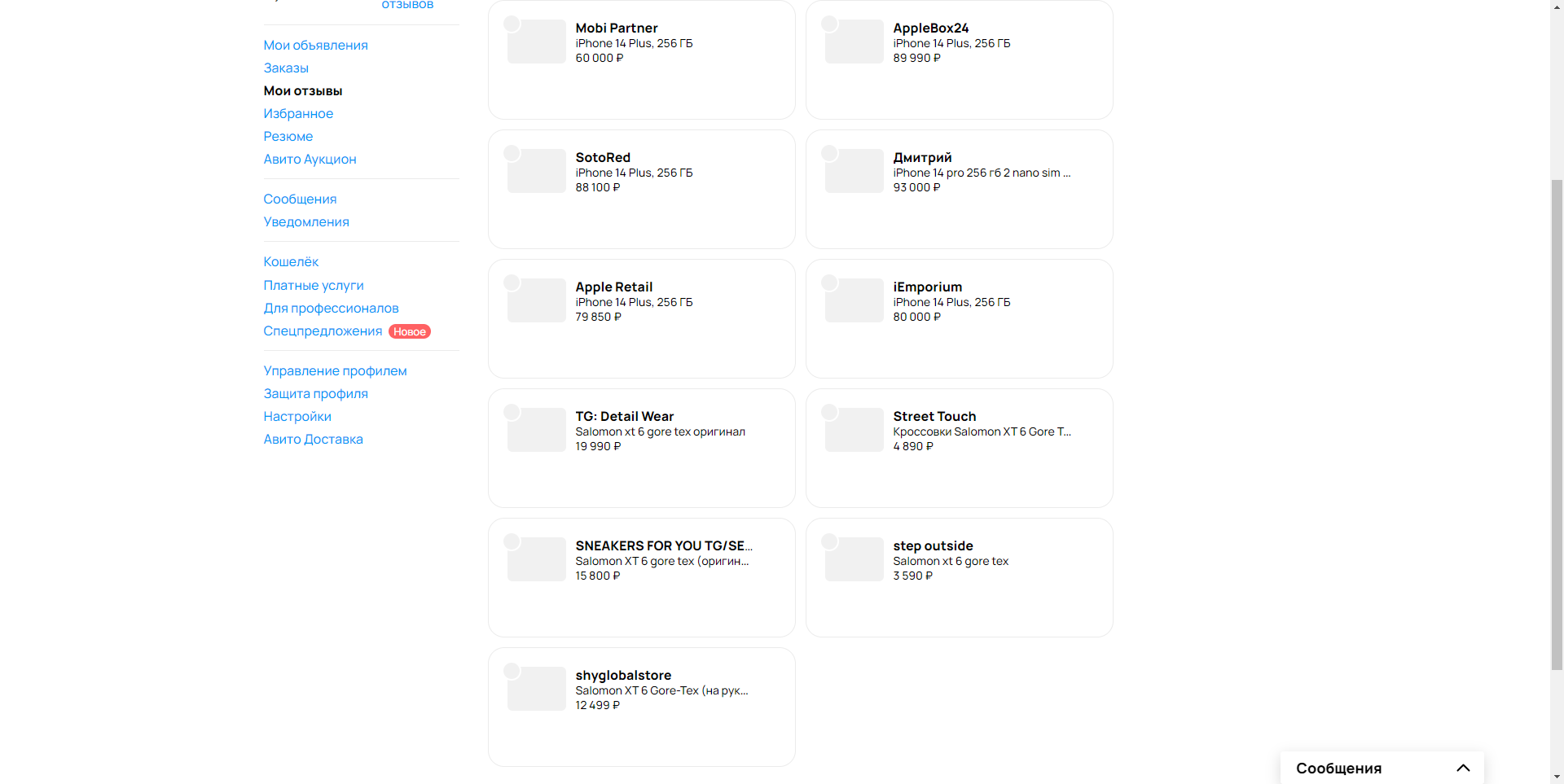Click the price 89 990 ₽
The width and height of the screenshot is (1564, 784).
point(916,58)
